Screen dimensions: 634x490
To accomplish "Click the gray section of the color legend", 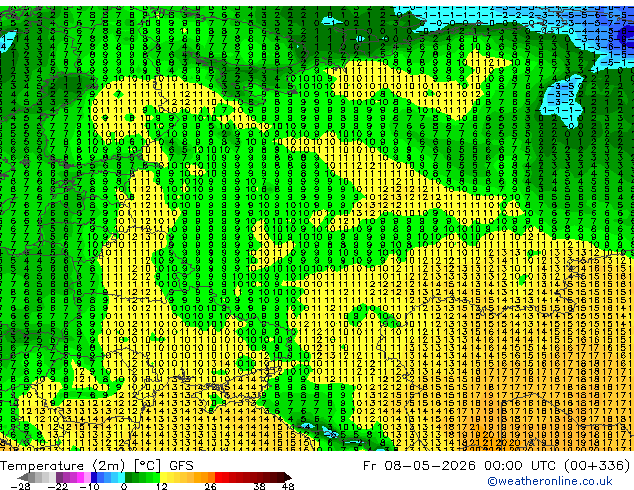I will click(36, 477).
